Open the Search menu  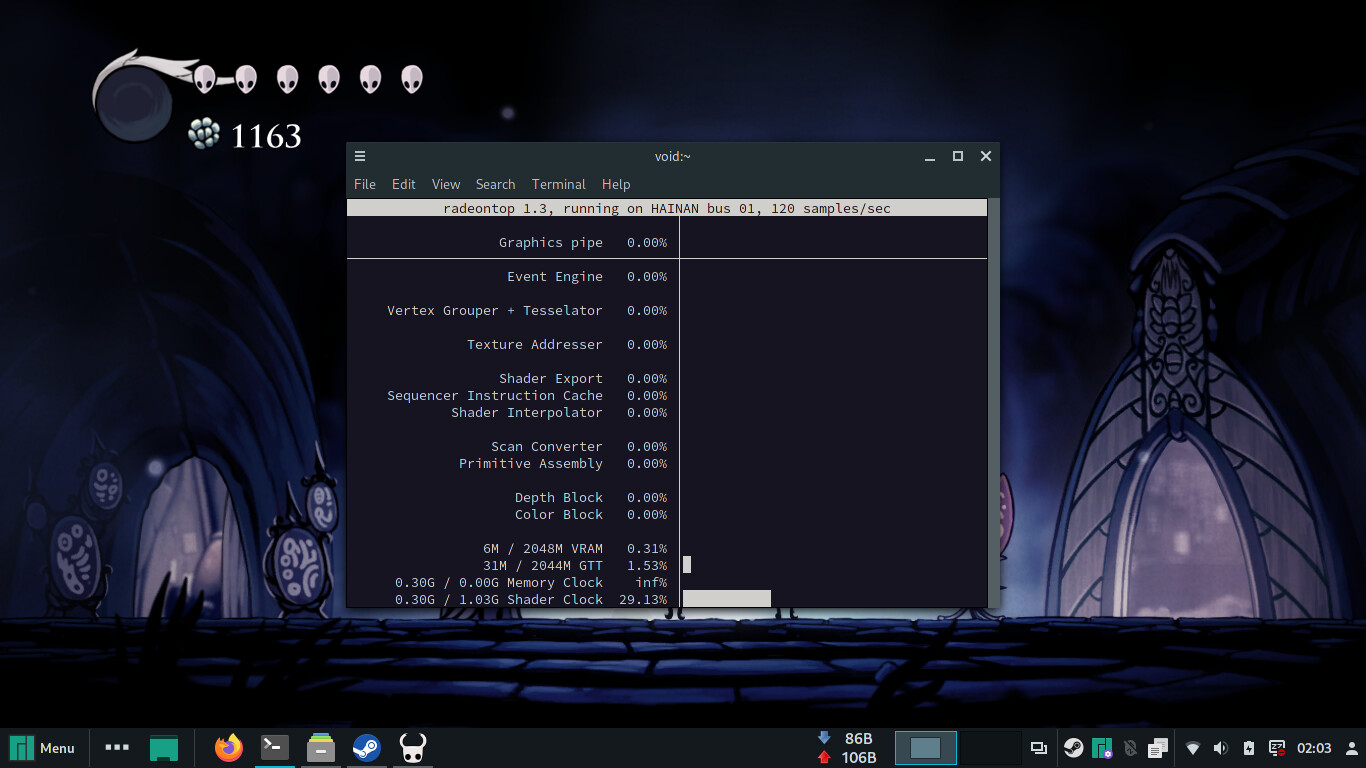click(x=495, y=184)
